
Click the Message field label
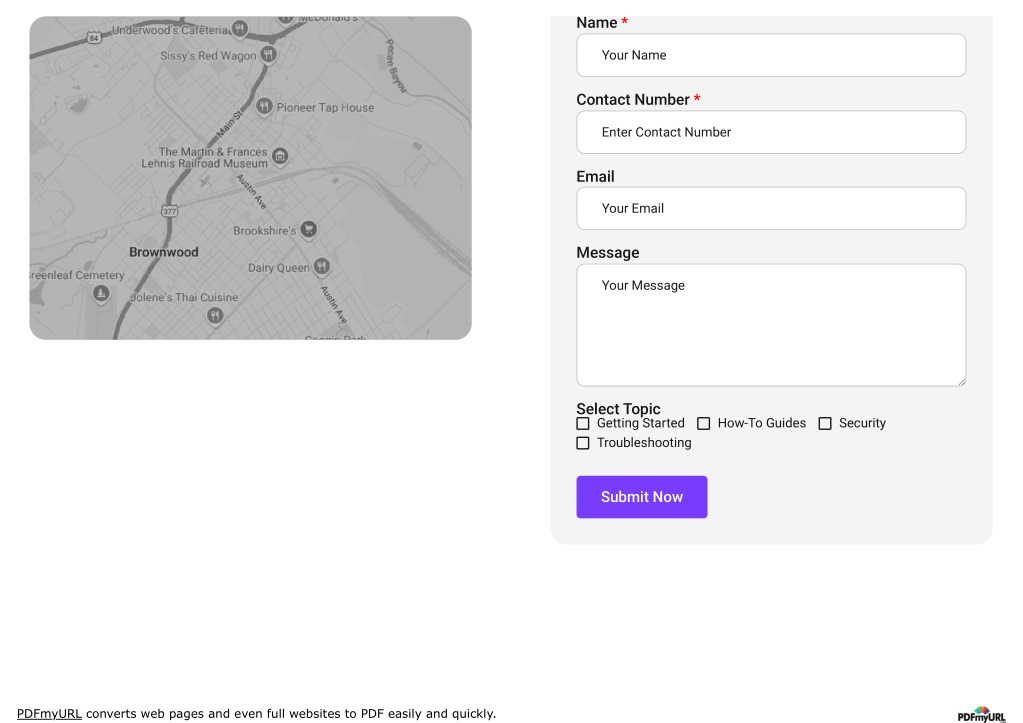[x=607, y=253]
